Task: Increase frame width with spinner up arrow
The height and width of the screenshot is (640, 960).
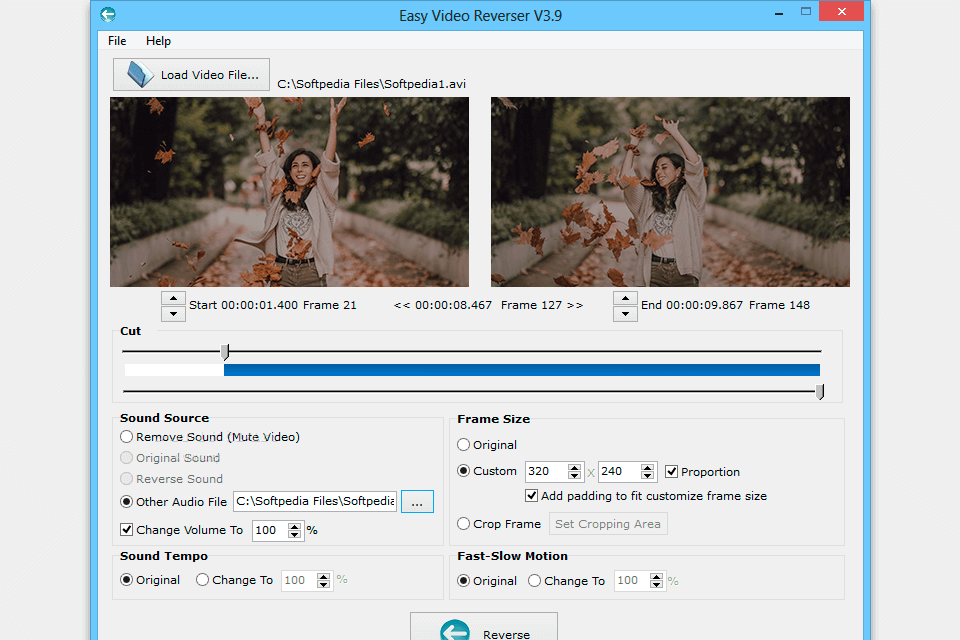Action: (574, 467)
